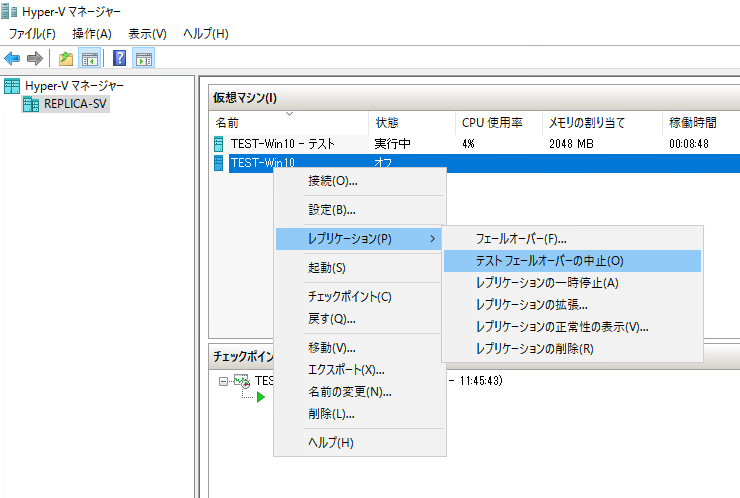Choose 接続(O)... from context menu
The width and height of the screenshot is (740, 498).
(360, 181)
